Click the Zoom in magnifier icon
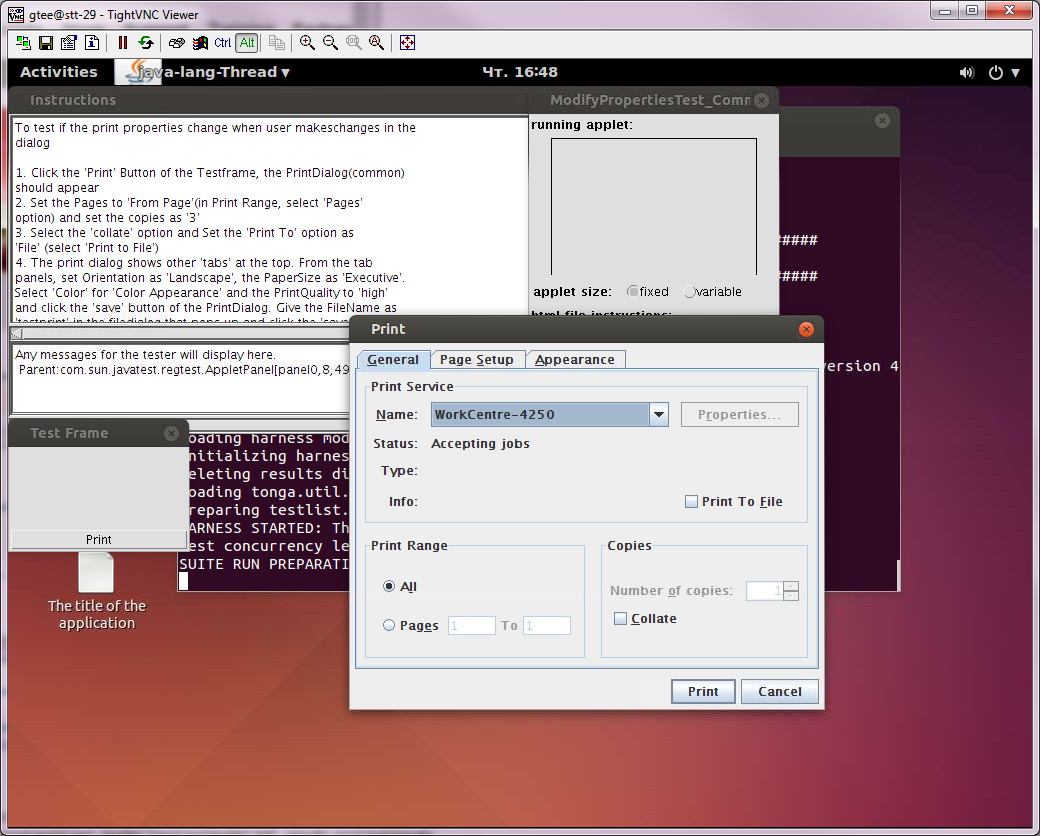This screenshot has width=1040, height=836. click(x=307, y=43)
